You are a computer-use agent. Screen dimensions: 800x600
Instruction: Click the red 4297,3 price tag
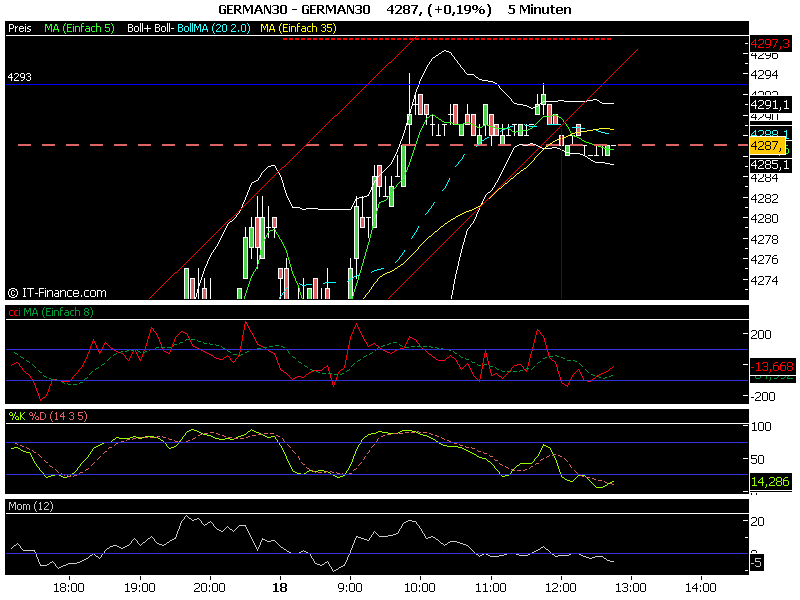click(770, 43)
